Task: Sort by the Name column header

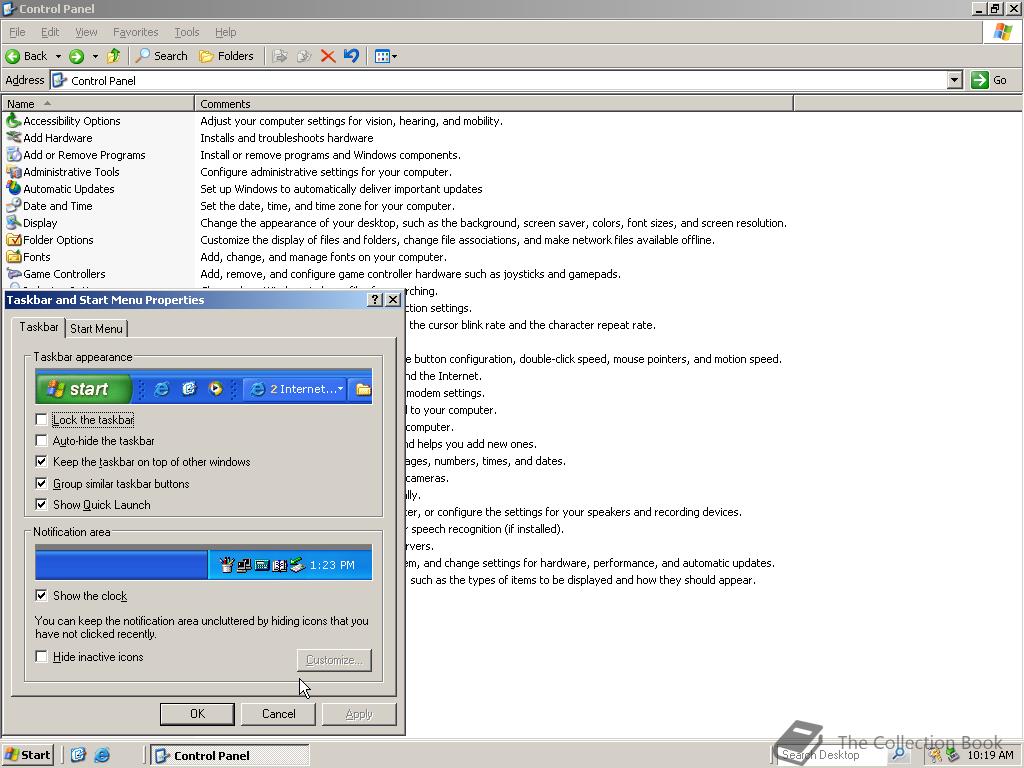Action: click(98, 104)
